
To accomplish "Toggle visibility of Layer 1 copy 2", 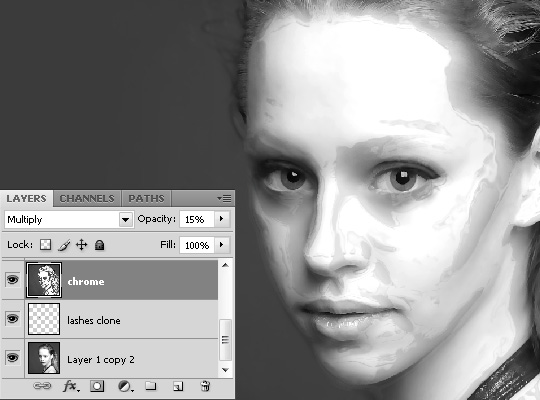I will pos(12,358).
